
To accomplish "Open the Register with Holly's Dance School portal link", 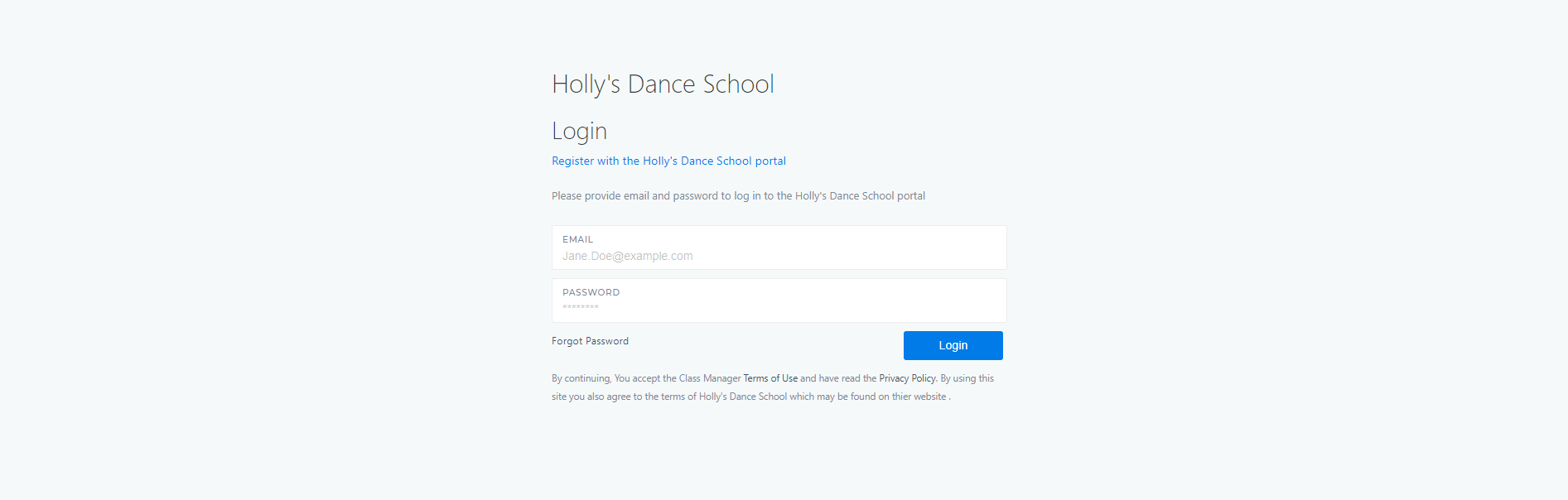I will pyautogui.click(x=668, y=161).
